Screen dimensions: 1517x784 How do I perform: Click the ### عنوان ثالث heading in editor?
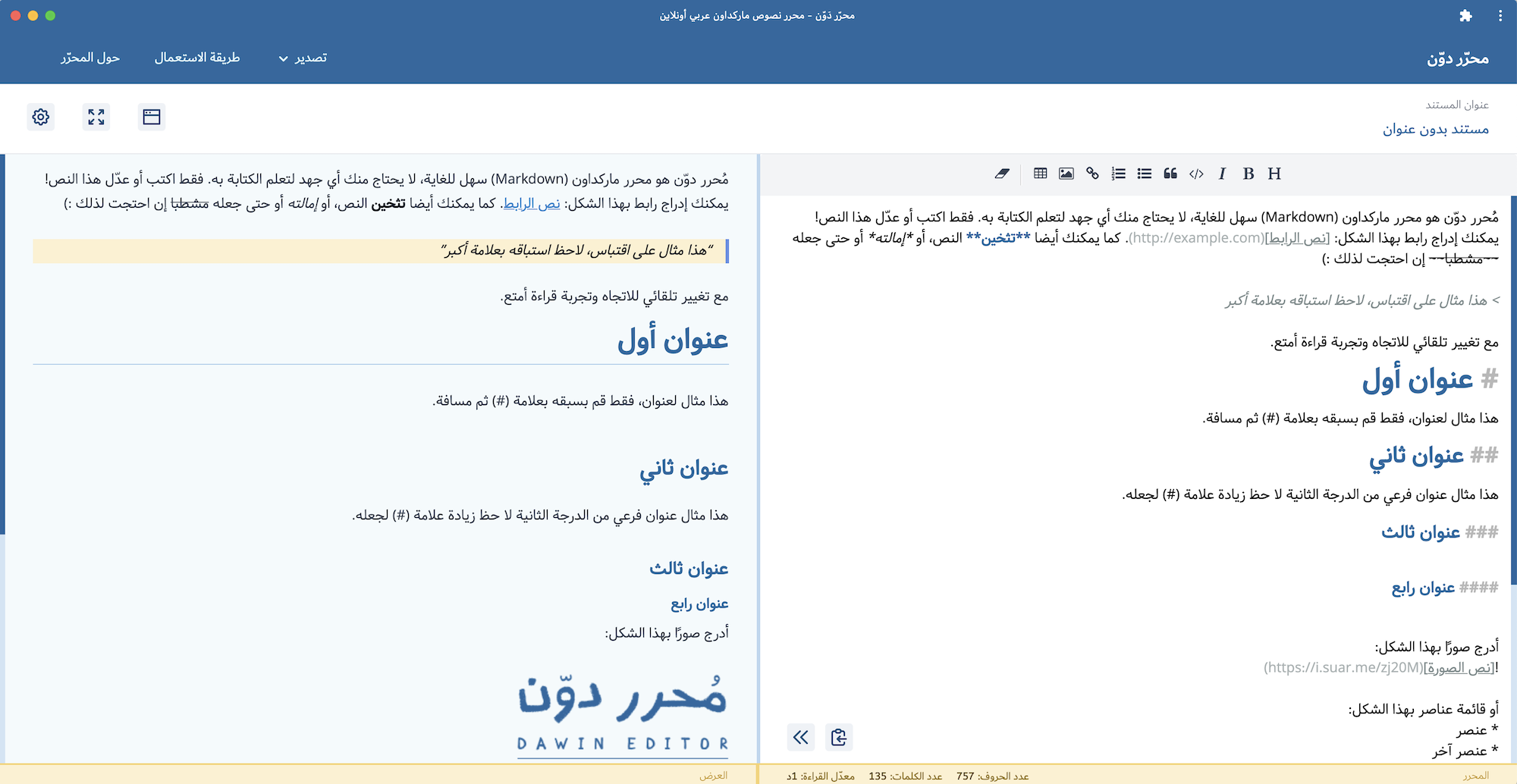click(1440, 532)
